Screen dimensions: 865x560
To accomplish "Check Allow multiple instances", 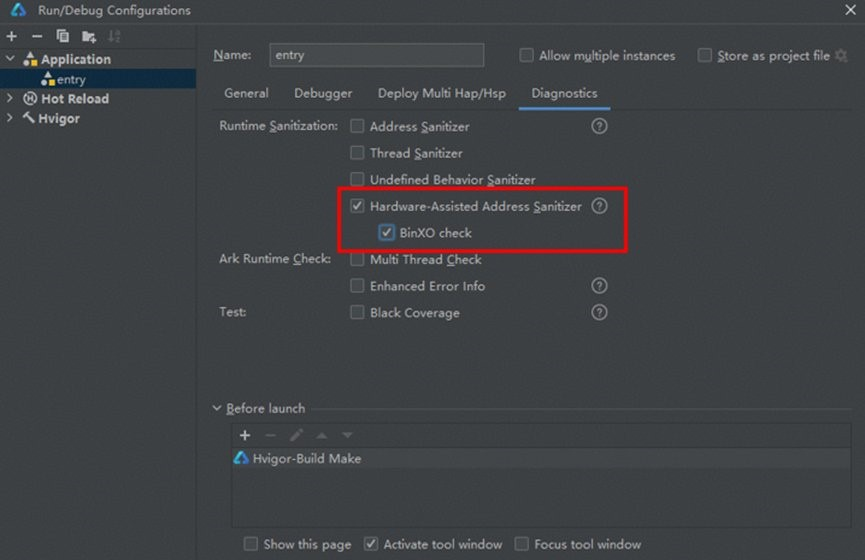I will coord(526,55).
